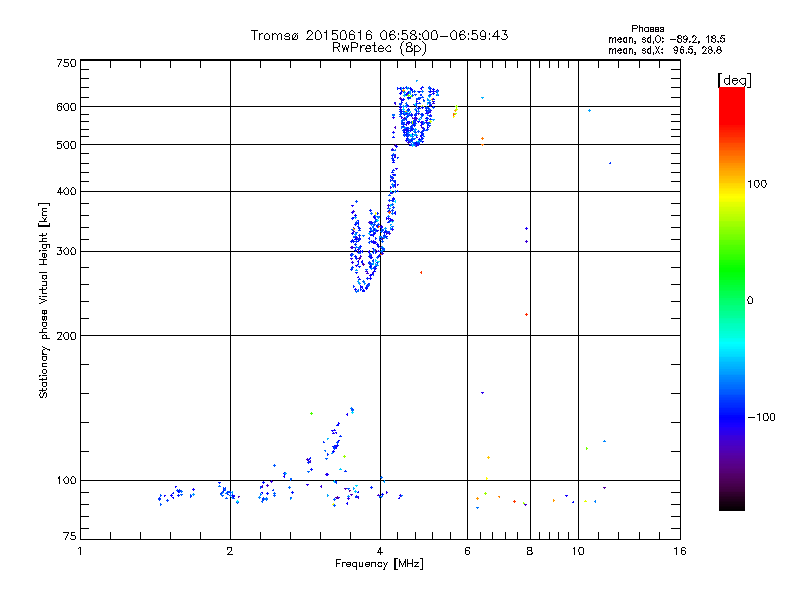Click y-axis tick label '75'
800x600 pixels.
[70, 536]
